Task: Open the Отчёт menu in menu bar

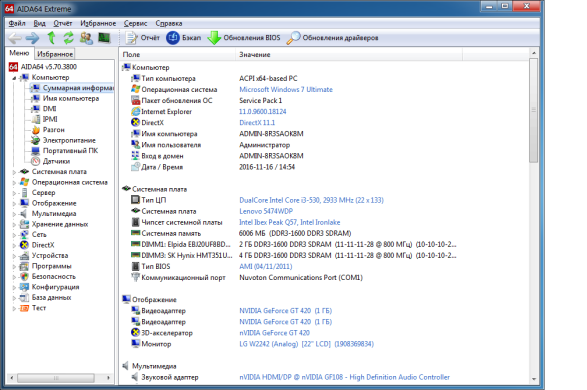Action: [x=63, y=23]
